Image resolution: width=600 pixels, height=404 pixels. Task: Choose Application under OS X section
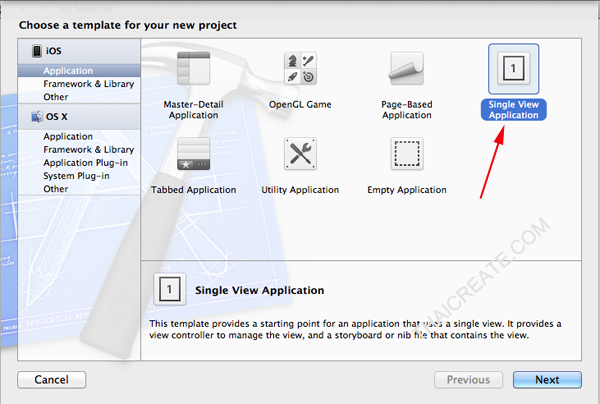79,137
